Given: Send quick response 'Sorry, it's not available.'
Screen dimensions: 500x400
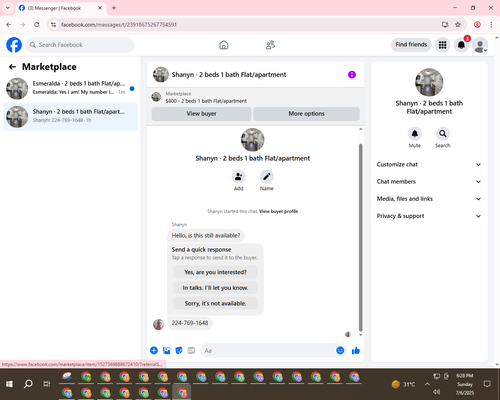Looking at the screenshot, I should (215, 303).
